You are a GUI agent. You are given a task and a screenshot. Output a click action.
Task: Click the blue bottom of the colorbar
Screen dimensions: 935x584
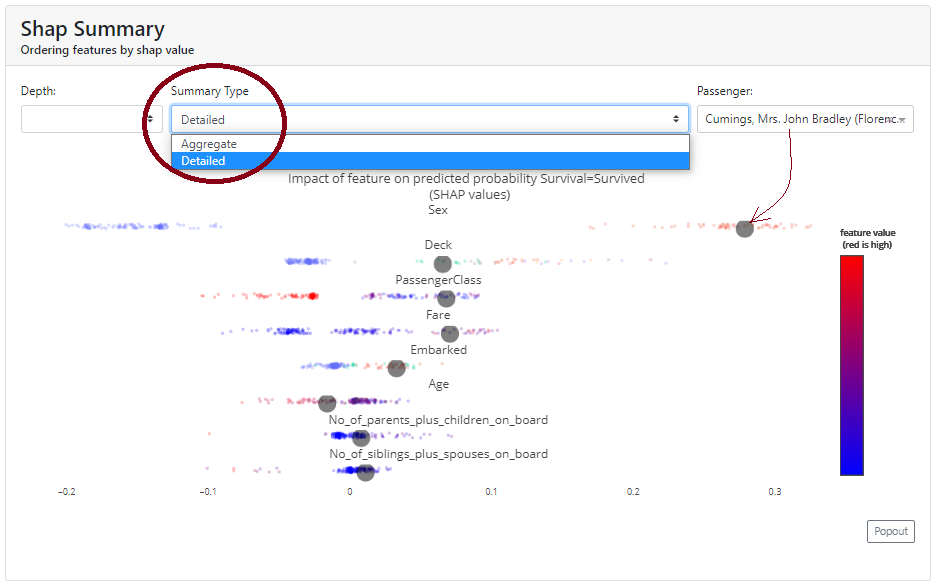coord(851,468)
